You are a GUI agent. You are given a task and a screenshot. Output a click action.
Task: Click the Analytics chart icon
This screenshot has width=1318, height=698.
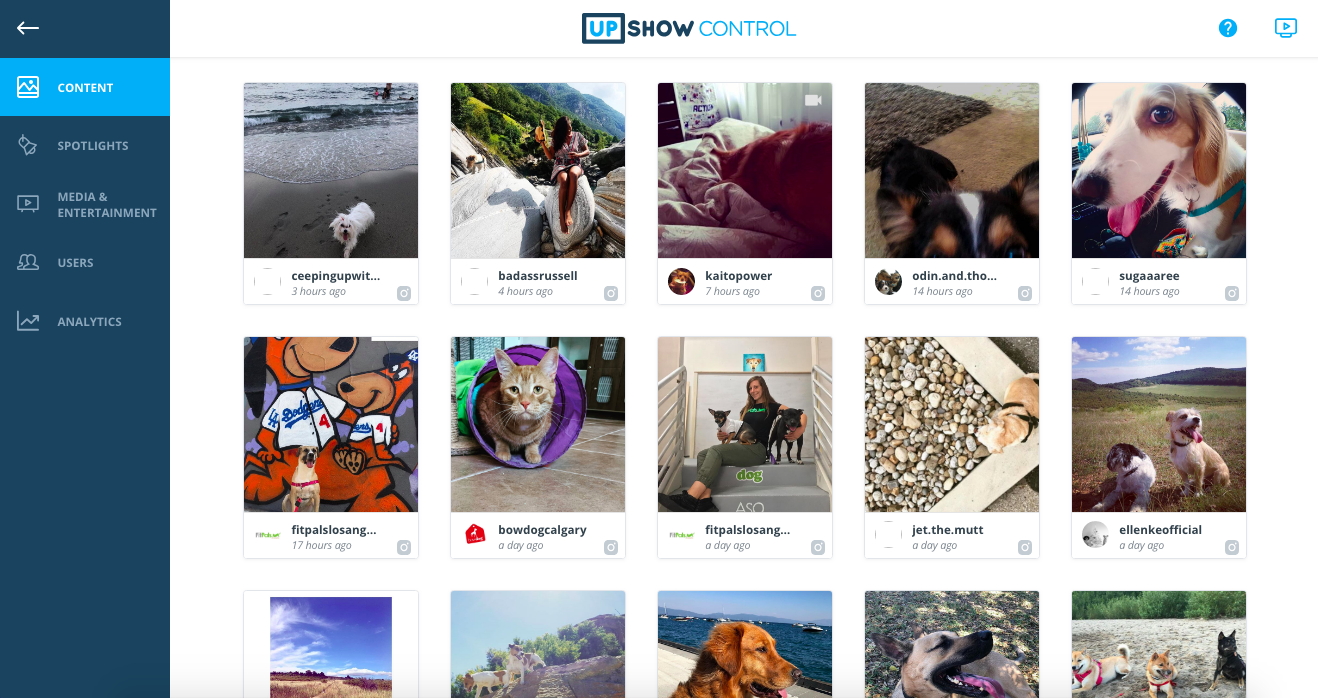point(28,321)
